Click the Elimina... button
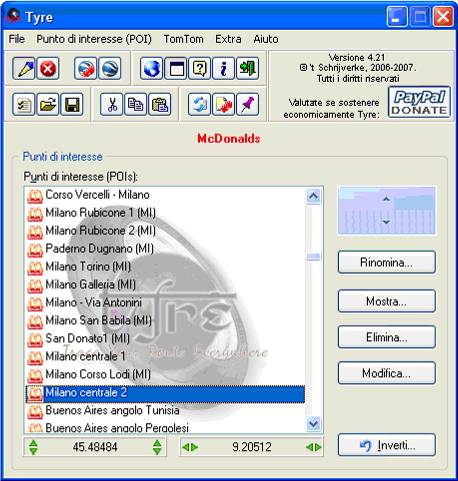The height and width of the screenshot is (481, 458). (386, 337)
